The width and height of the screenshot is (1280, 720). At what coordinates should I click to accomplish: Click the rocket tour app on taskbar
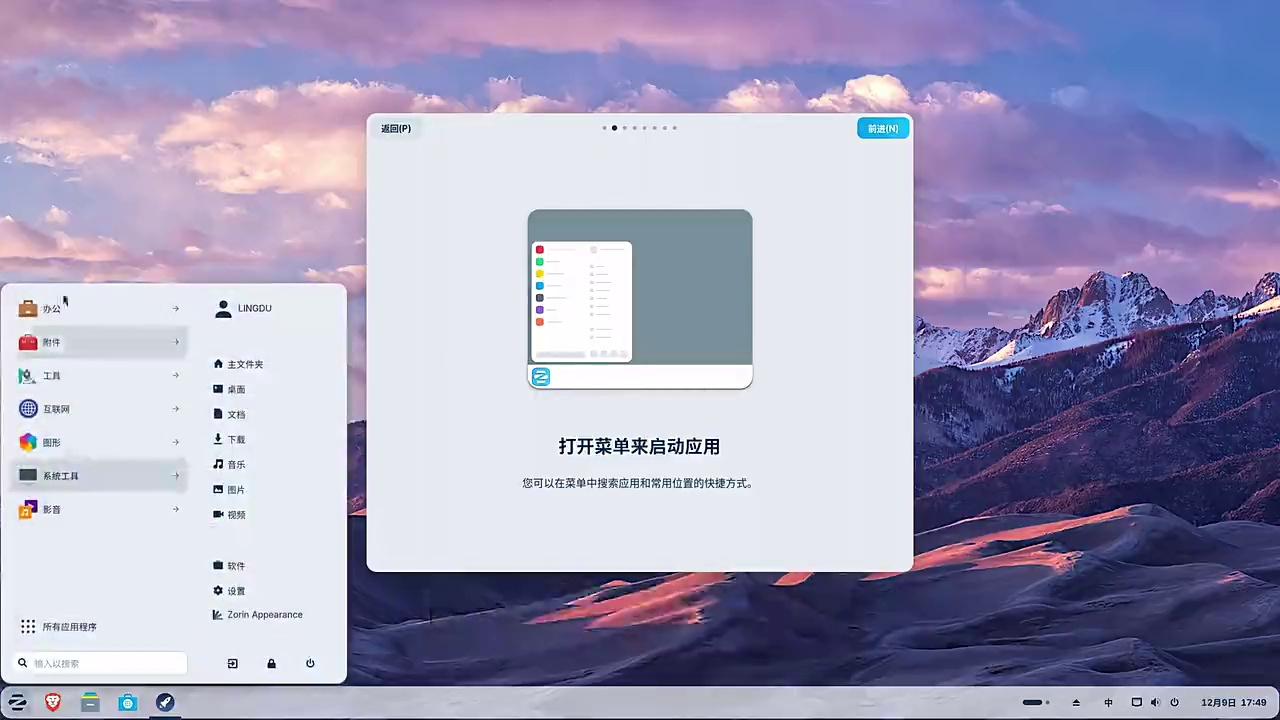(x=165, y=703)
